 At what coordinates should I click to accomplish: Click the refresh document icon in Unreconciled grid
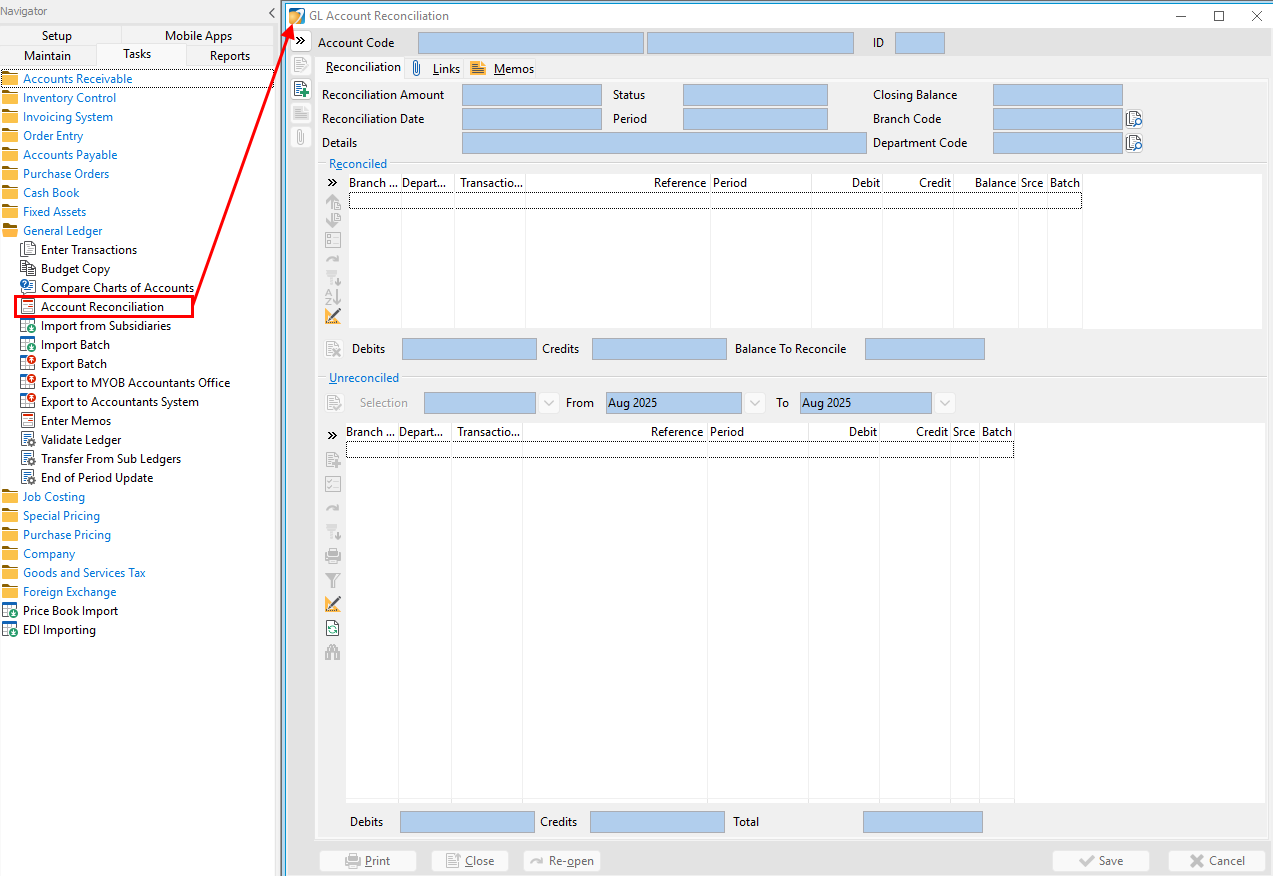333,628
